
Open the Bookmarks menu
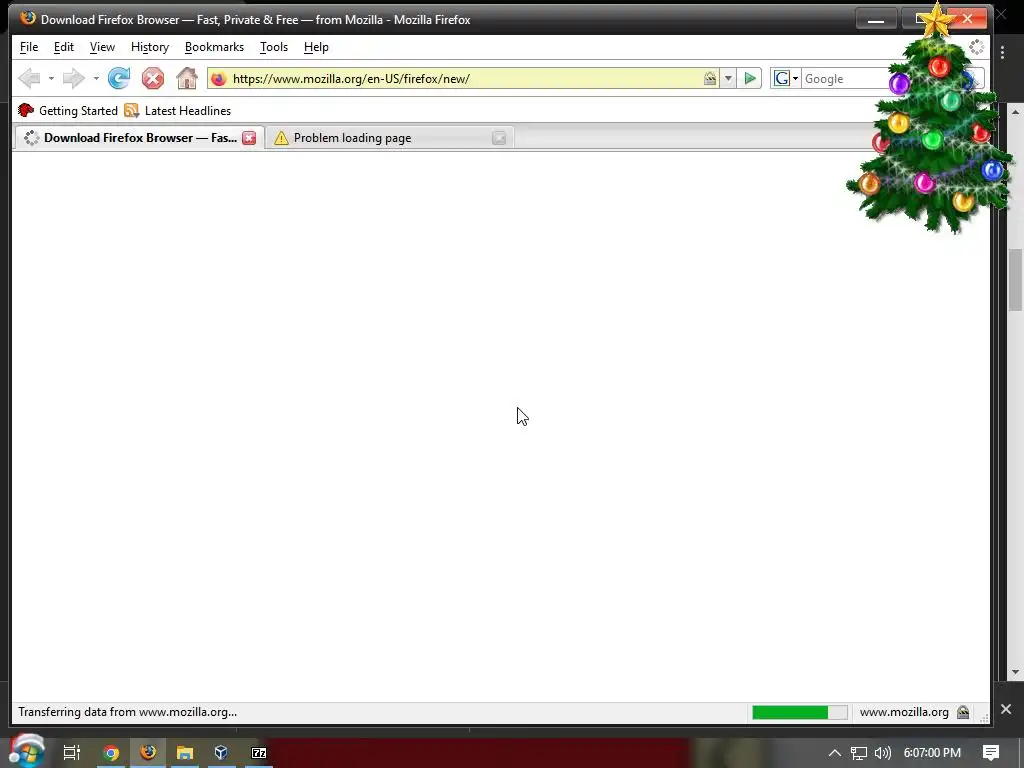pyautogui.click(x=214, y=47)
